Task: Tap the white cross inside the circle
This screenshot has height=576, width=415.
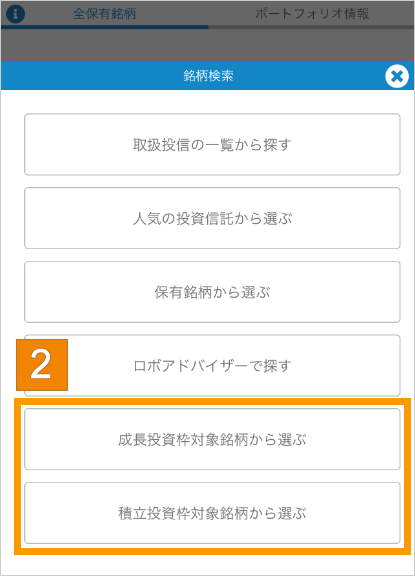Action: pyautogui.click(x=397, y=76)
